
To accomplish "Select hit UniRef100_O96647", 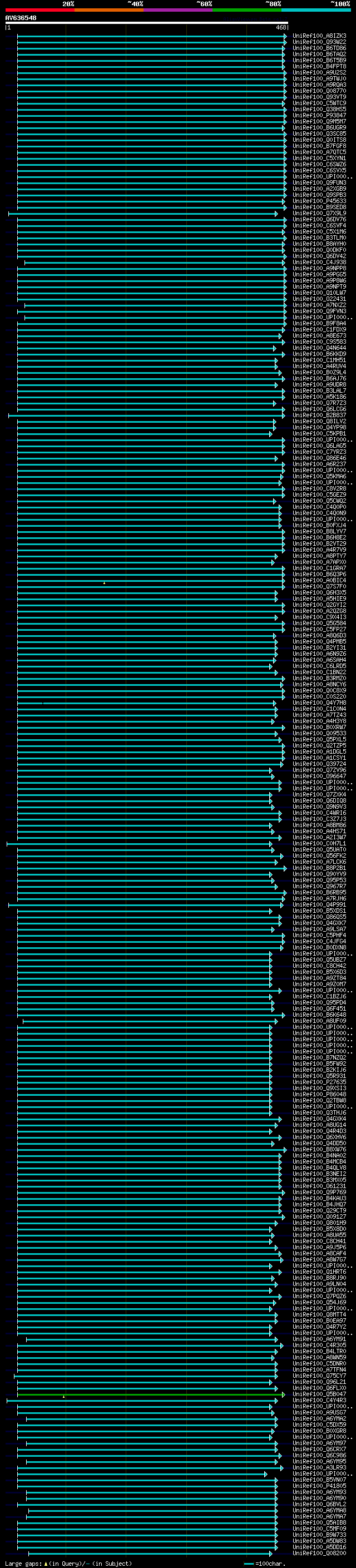I will (319, 776).
